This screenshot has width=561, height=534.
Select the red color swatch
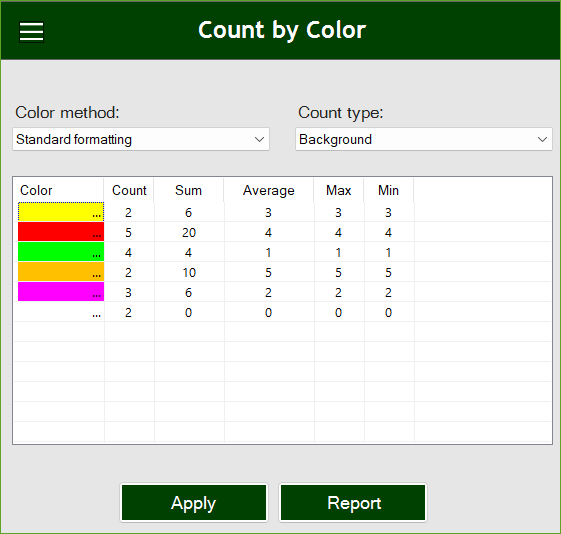pyautogui.click(x=61, y=232)
